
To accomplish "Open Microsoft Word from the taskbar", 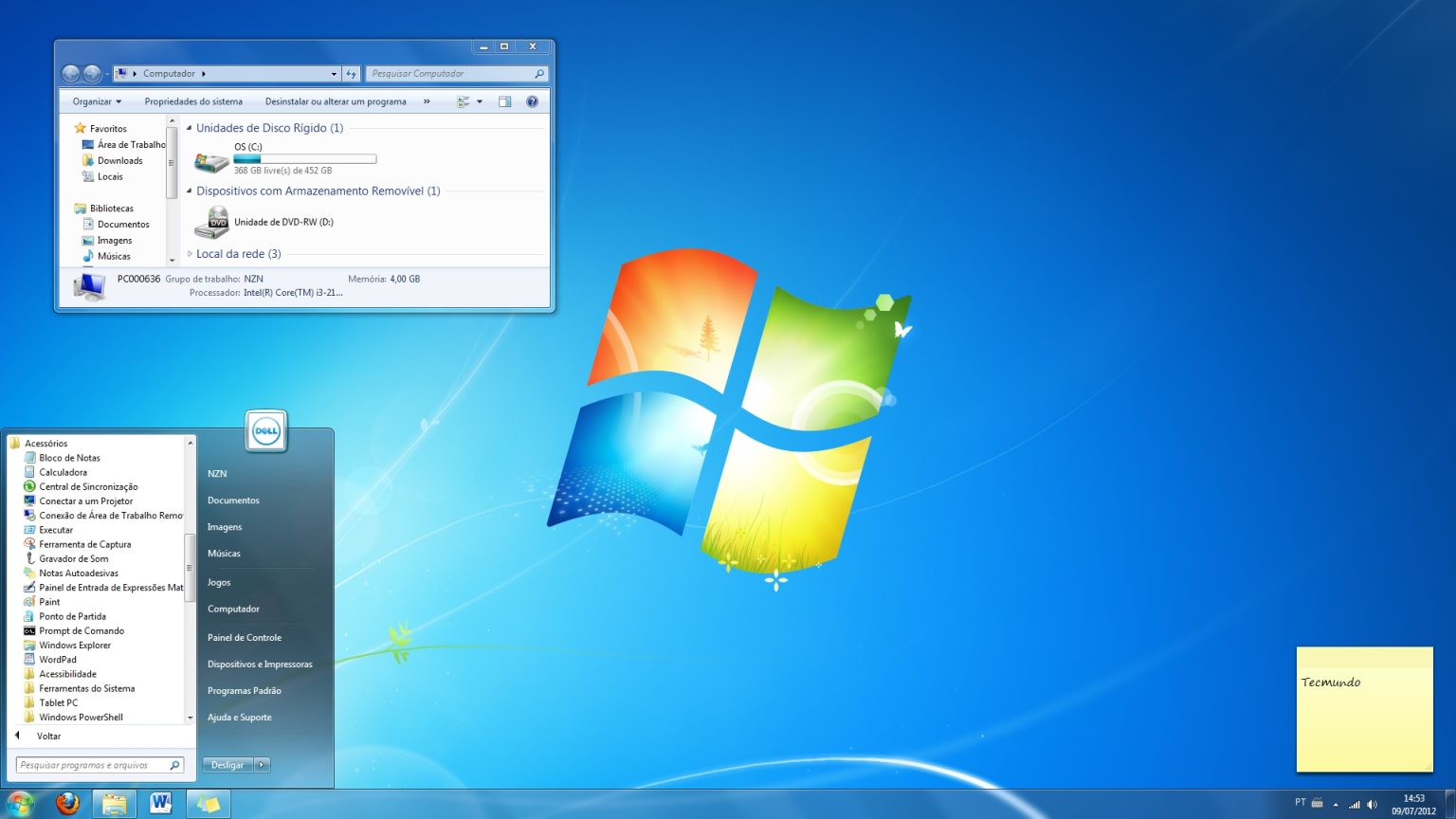I will (161, 803).
